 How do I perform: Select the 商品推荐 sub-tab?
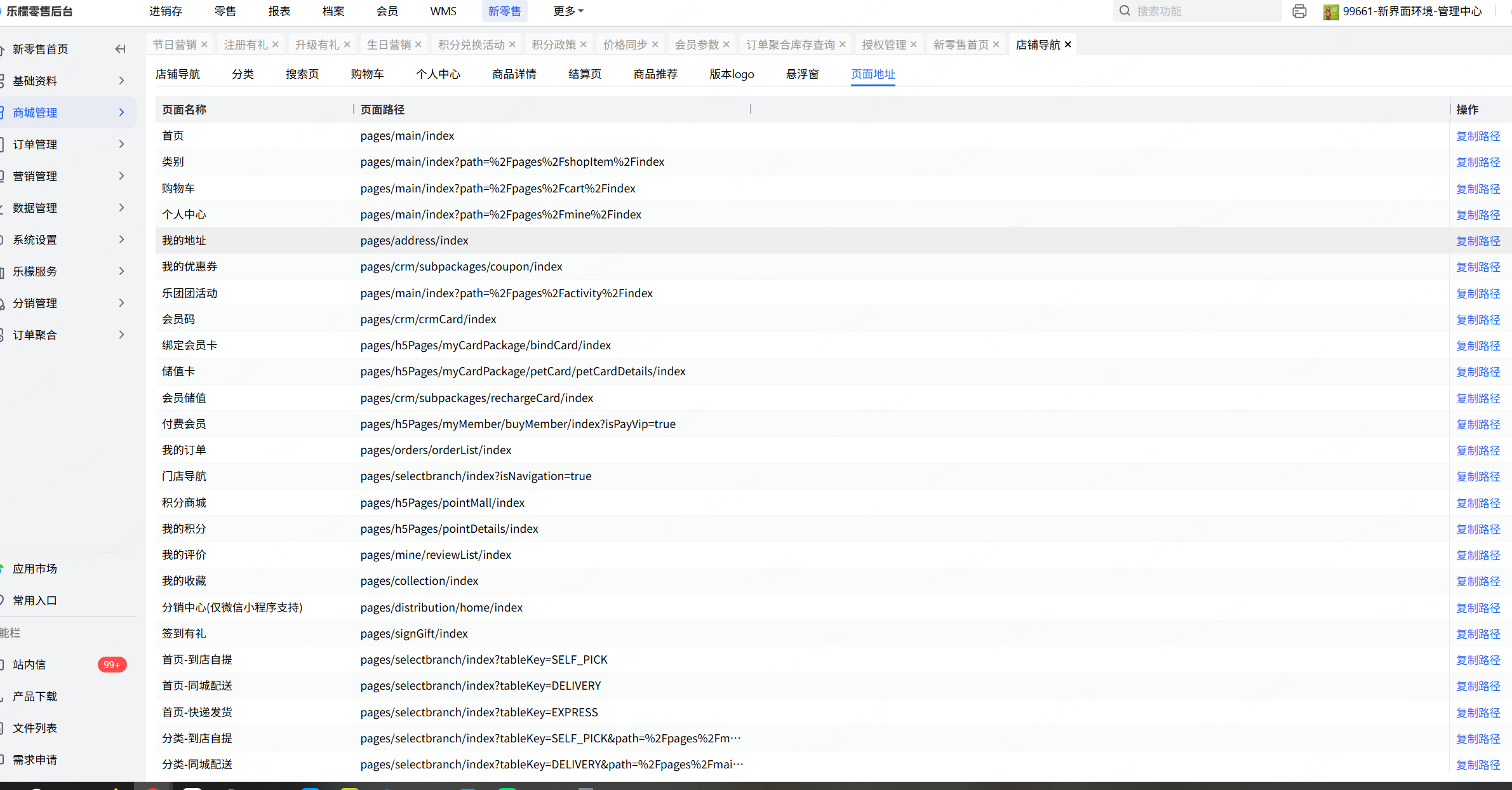(655, 74)
